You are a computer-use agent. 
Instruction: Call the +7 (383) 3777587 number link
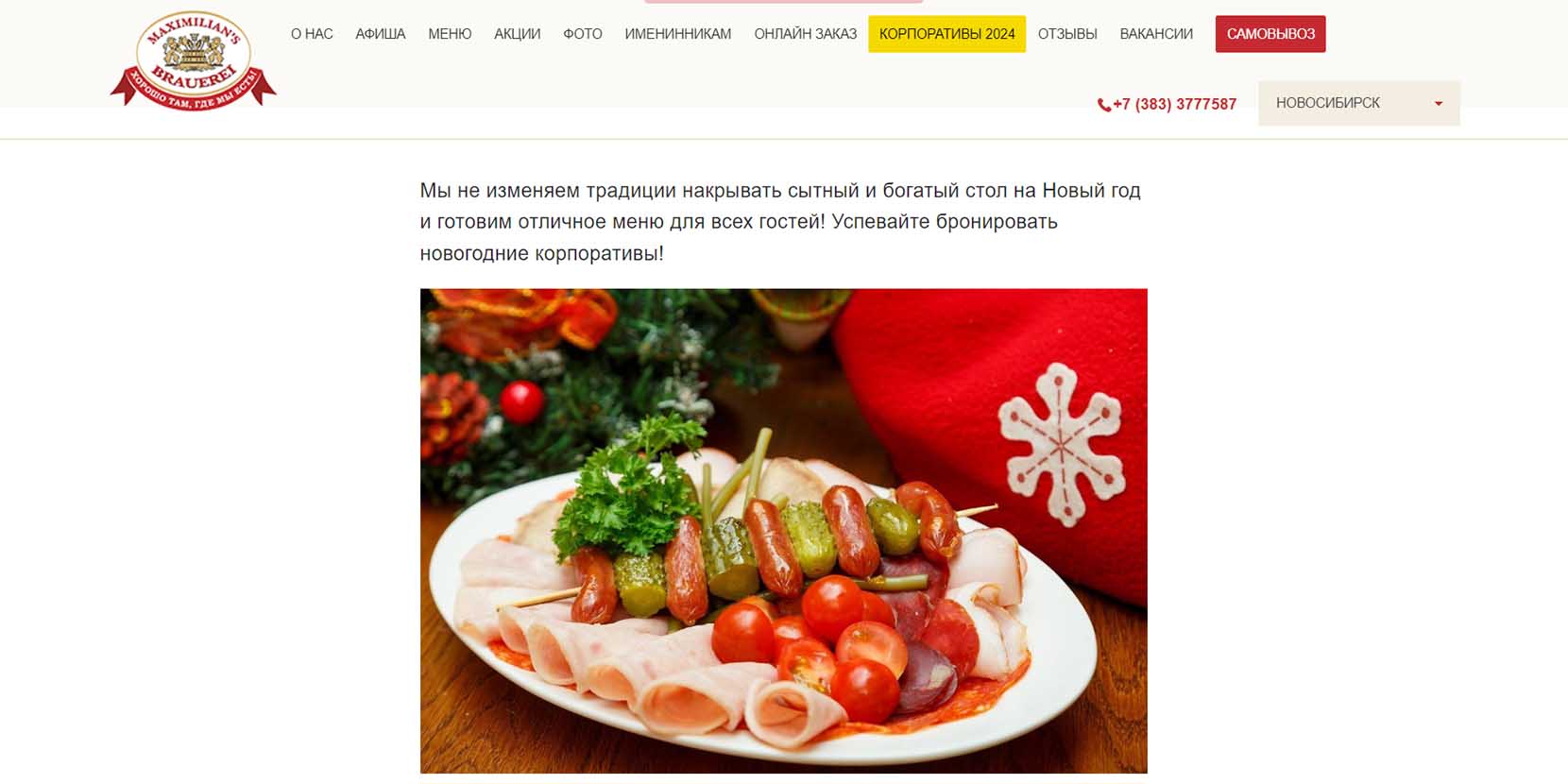pyautogui.click(x=1174, y=104)
